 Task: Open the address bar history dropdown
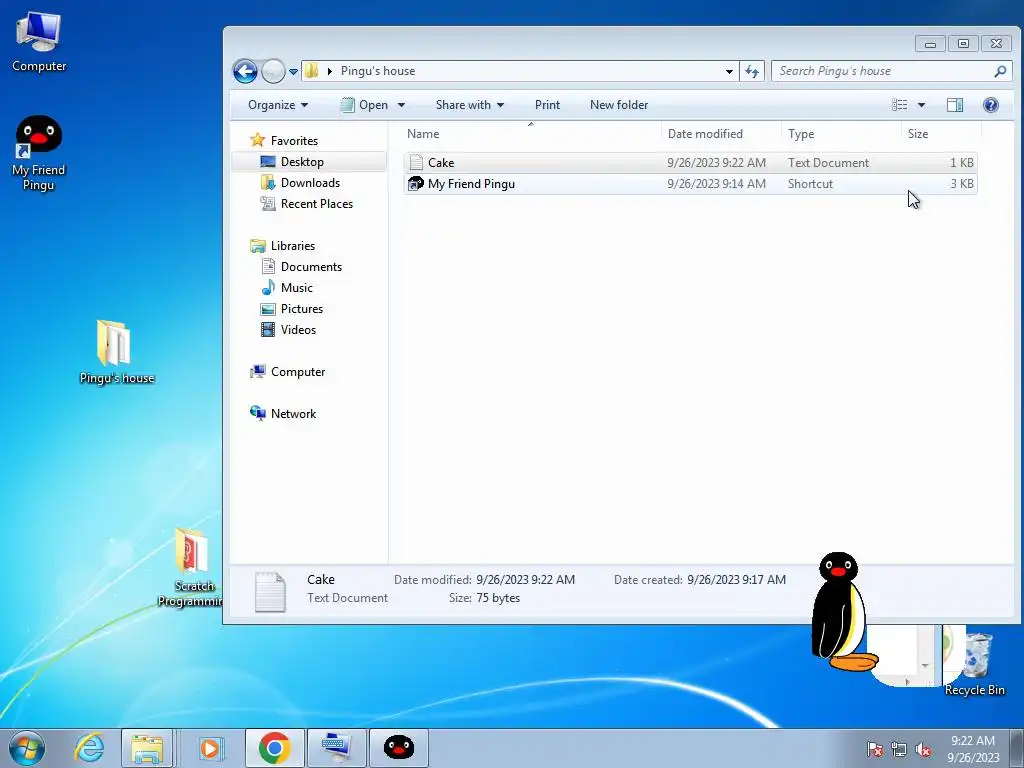click(729, 71)
